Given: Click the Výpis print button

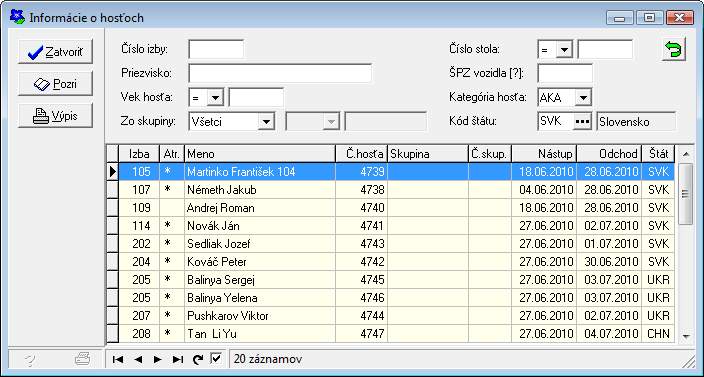Looking at the screenshot, I should coord(56,116).
